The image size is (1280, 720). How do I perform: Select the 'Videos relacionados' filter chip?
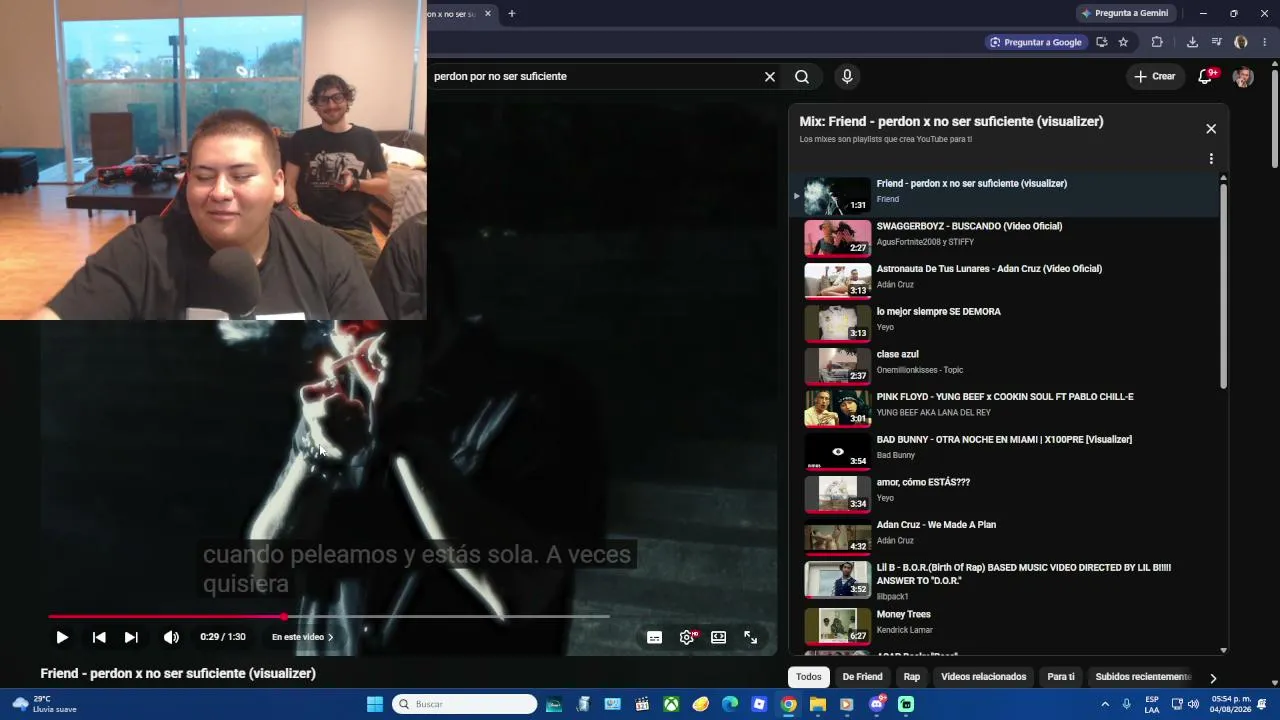[984, 677]
